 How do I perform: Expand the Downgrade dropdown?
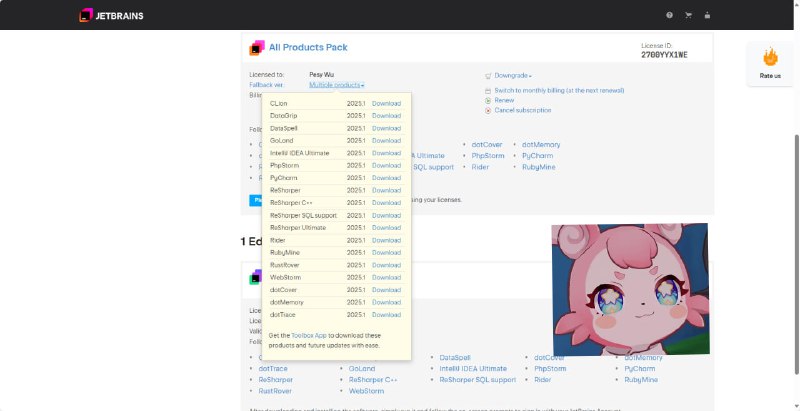coord(512,75)
